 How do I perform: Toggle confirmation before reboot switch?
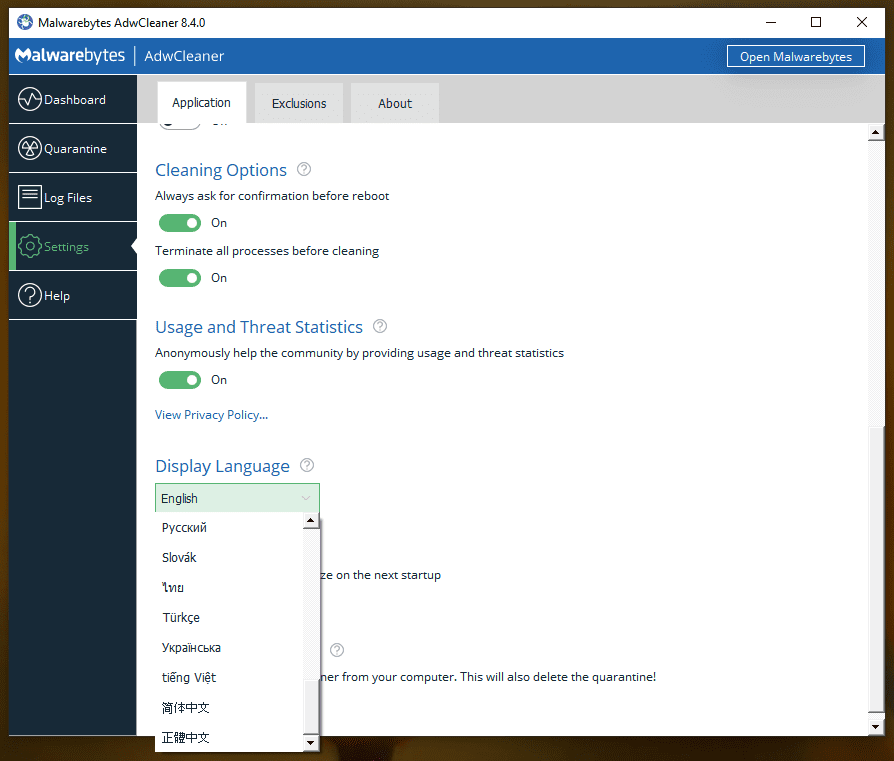180,223
